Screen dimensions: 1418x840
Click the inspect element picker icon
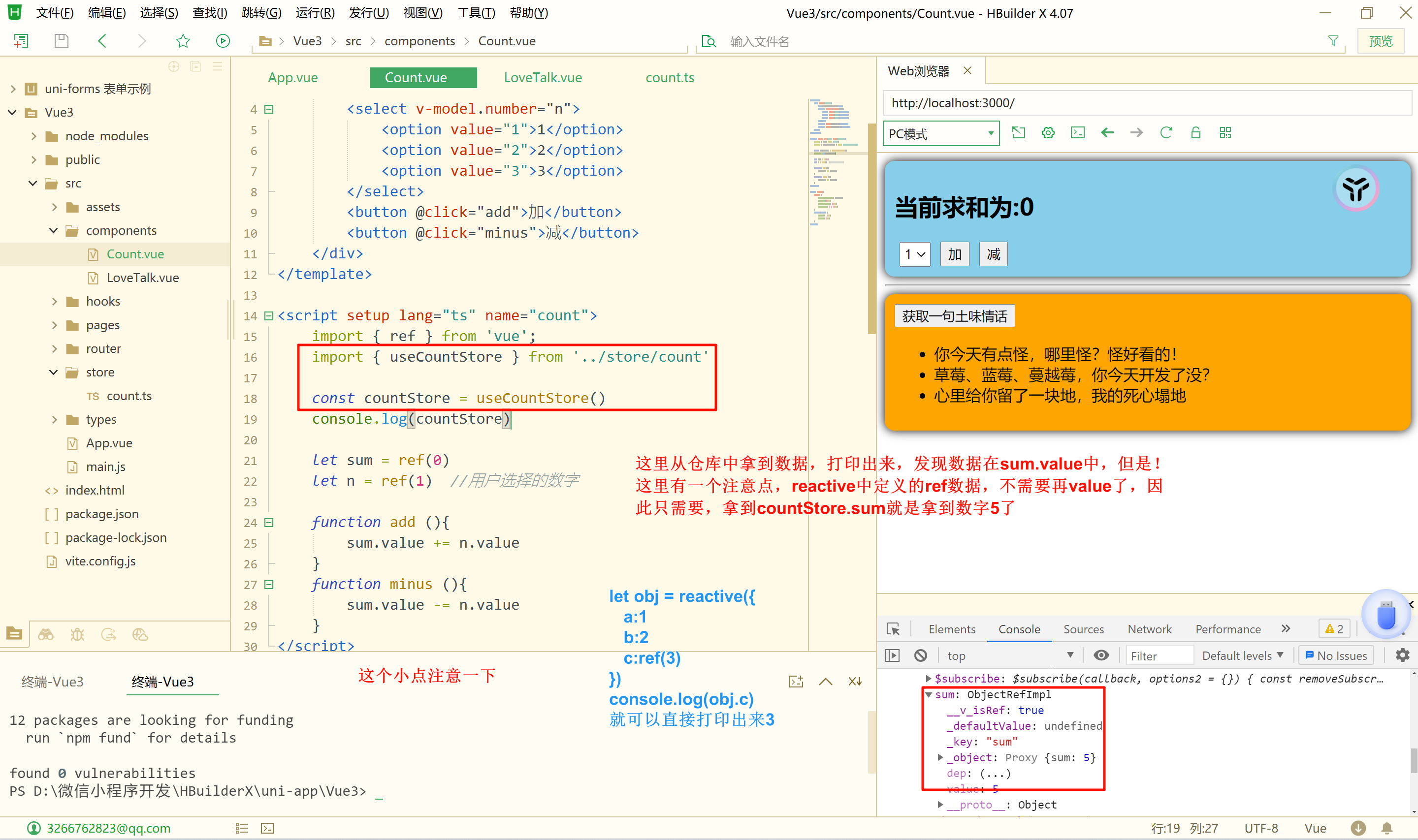pyautogui.click(x=893, y=629)
